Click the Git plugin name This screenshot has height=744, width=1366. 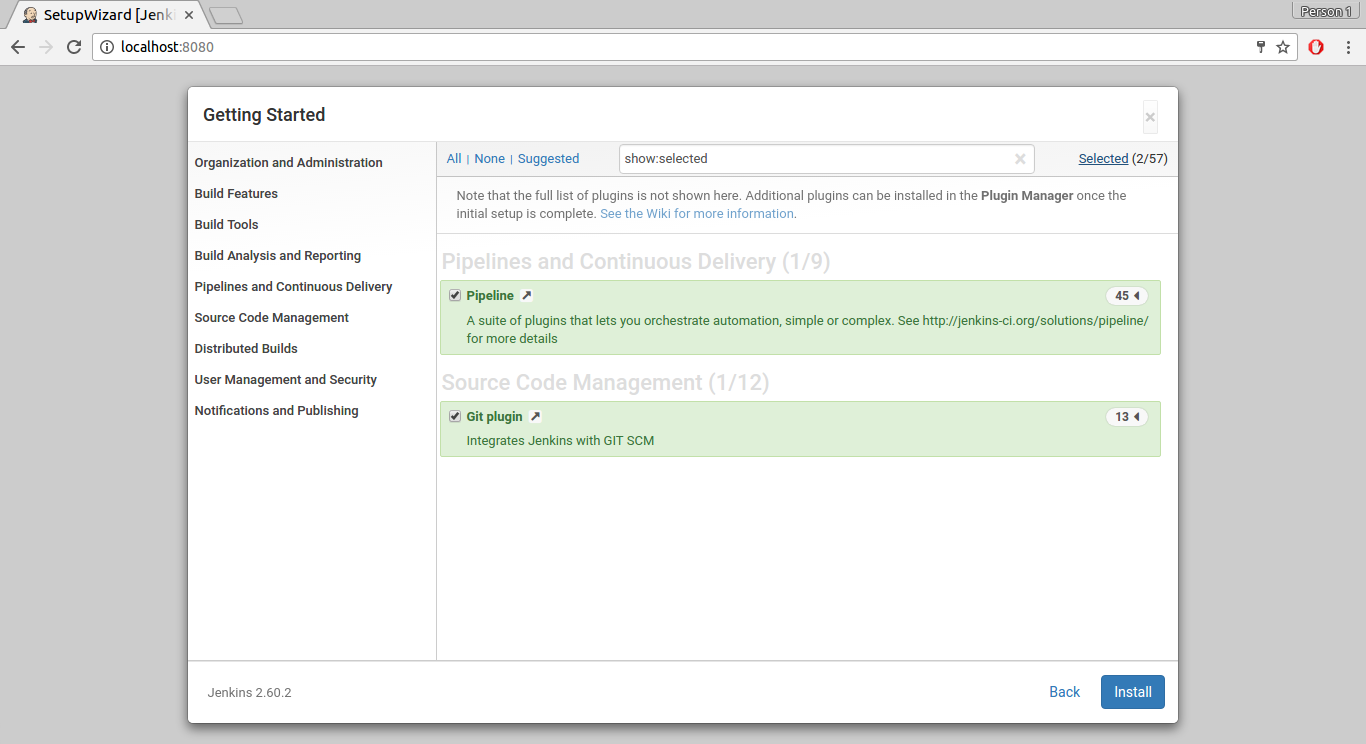[494, 417]
